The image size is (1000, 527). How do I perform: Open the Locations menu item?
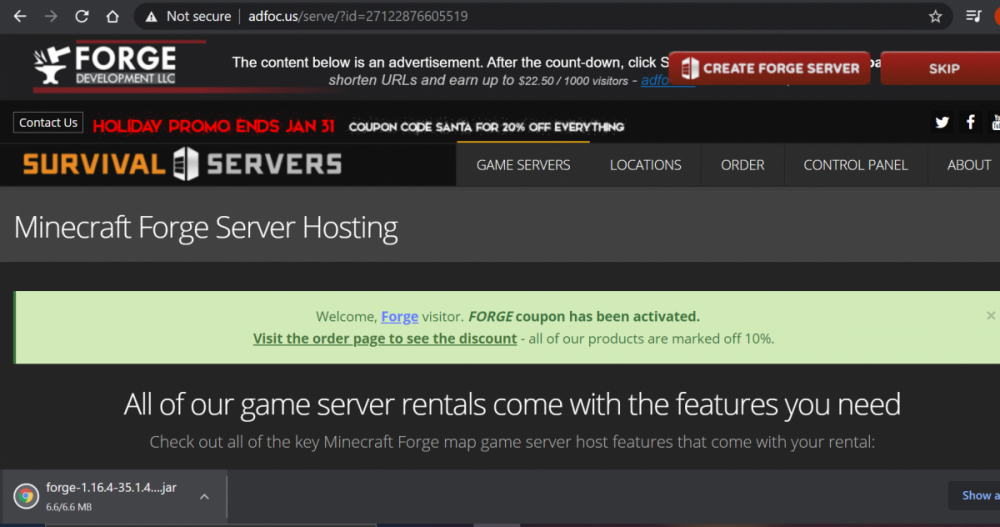645,165
